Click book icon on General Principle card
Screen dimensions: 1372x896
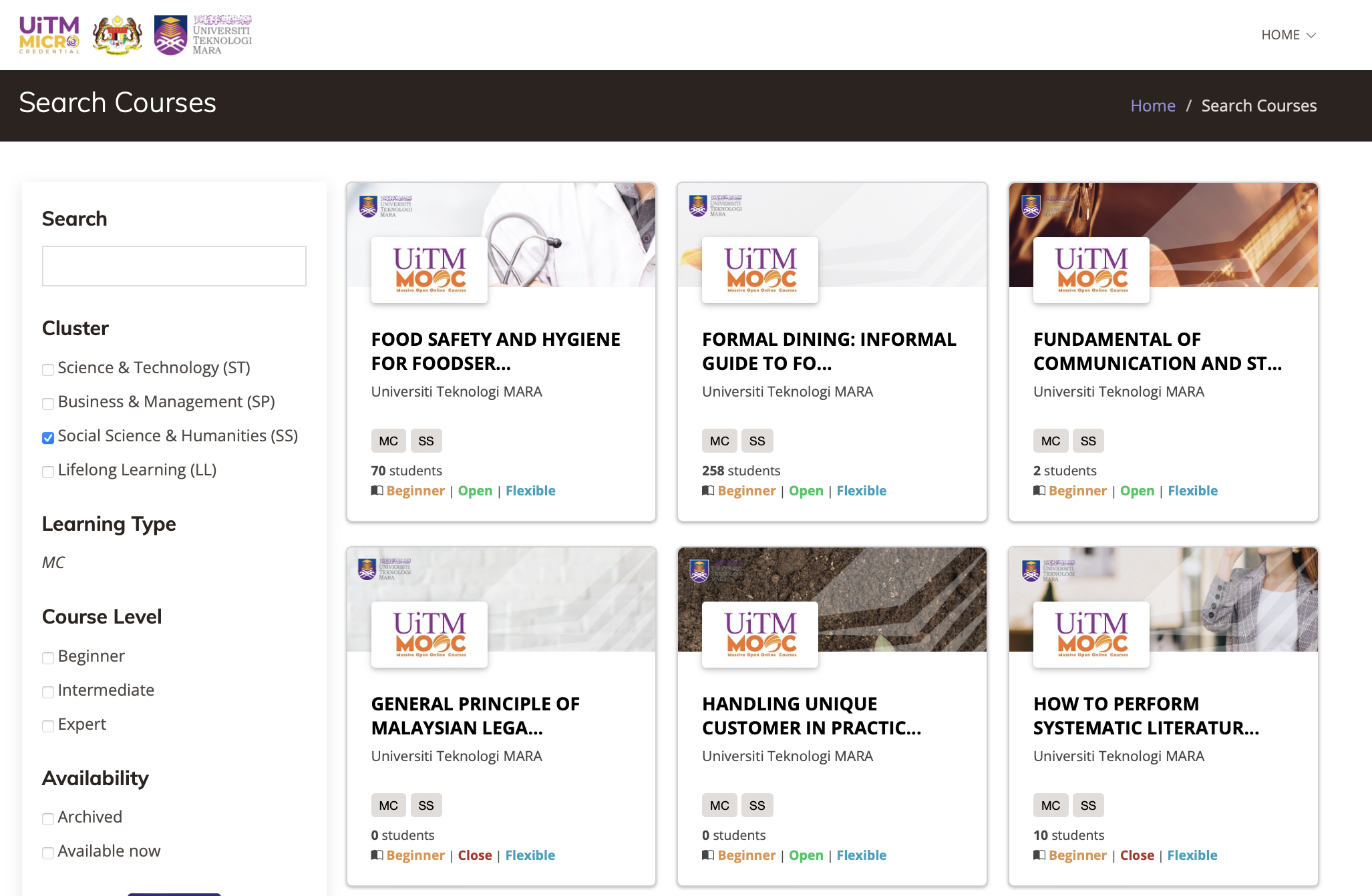(x=377, y=855)
